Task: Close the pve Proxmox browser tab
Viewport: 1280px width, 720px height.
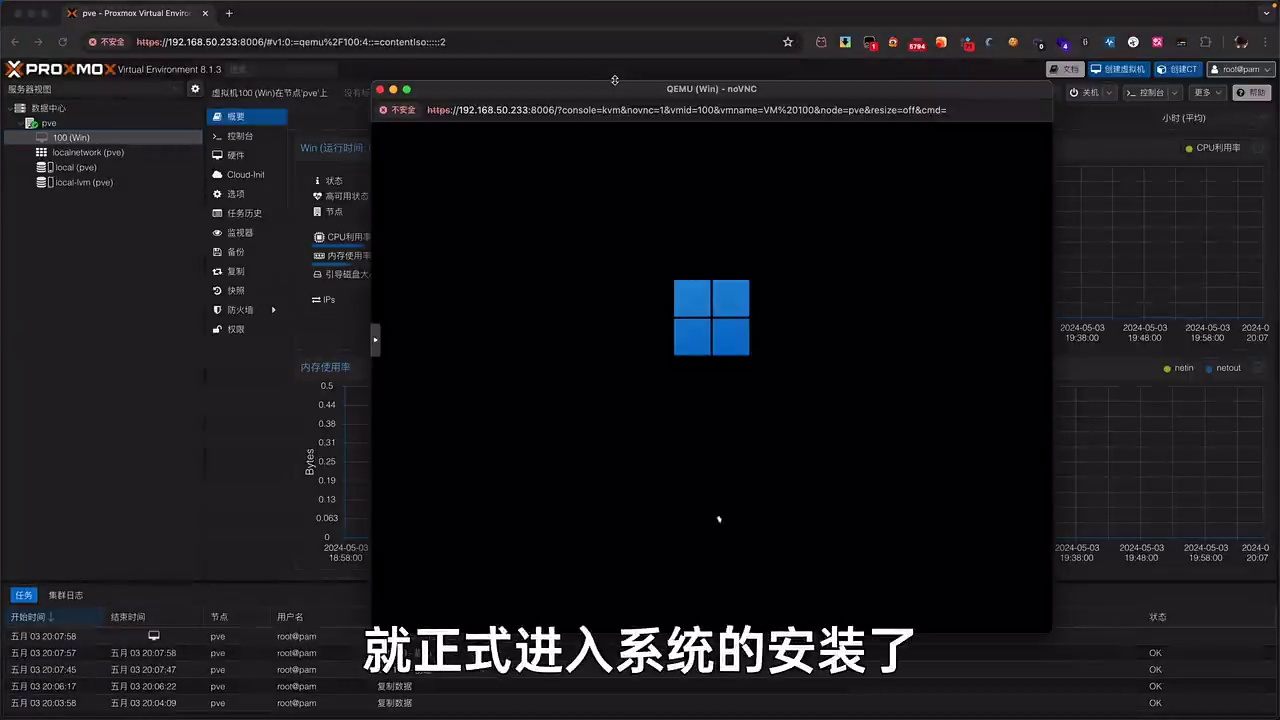Action: point(204,13)
